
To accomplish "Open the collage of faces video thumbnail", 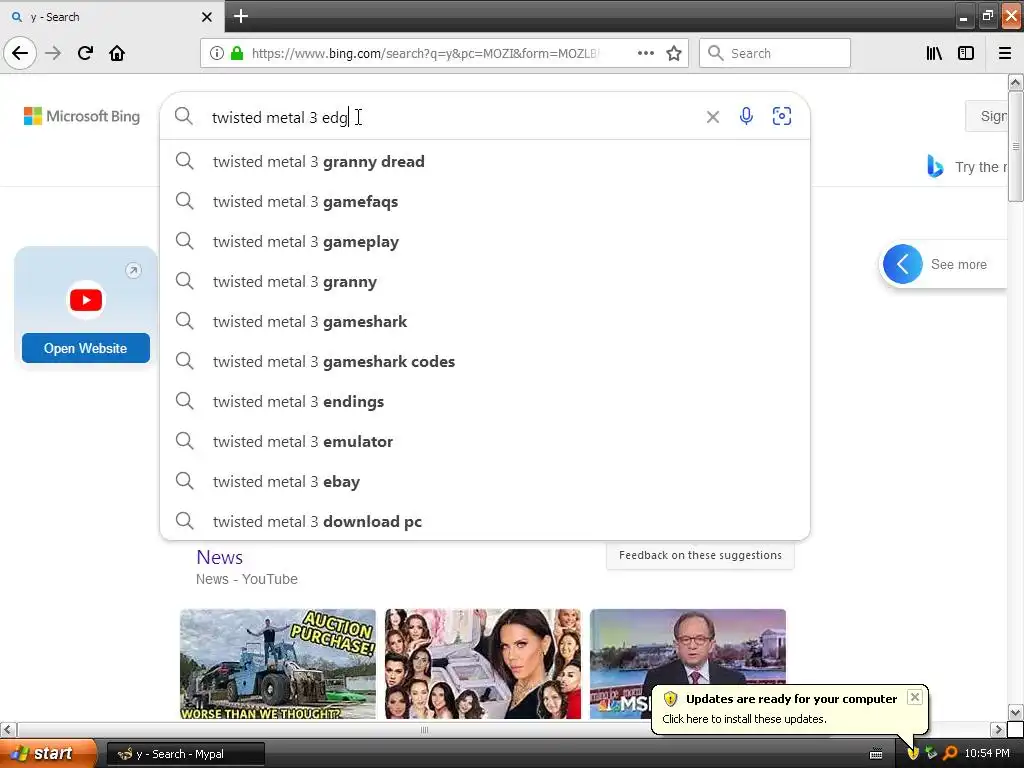I will pyautogui.click(x=483, y=664).
